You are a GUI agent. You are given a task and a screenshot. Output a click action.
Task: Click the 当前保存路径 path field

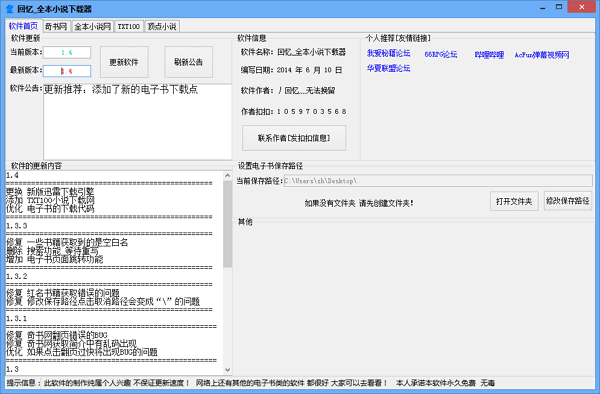tap(438, 181)
